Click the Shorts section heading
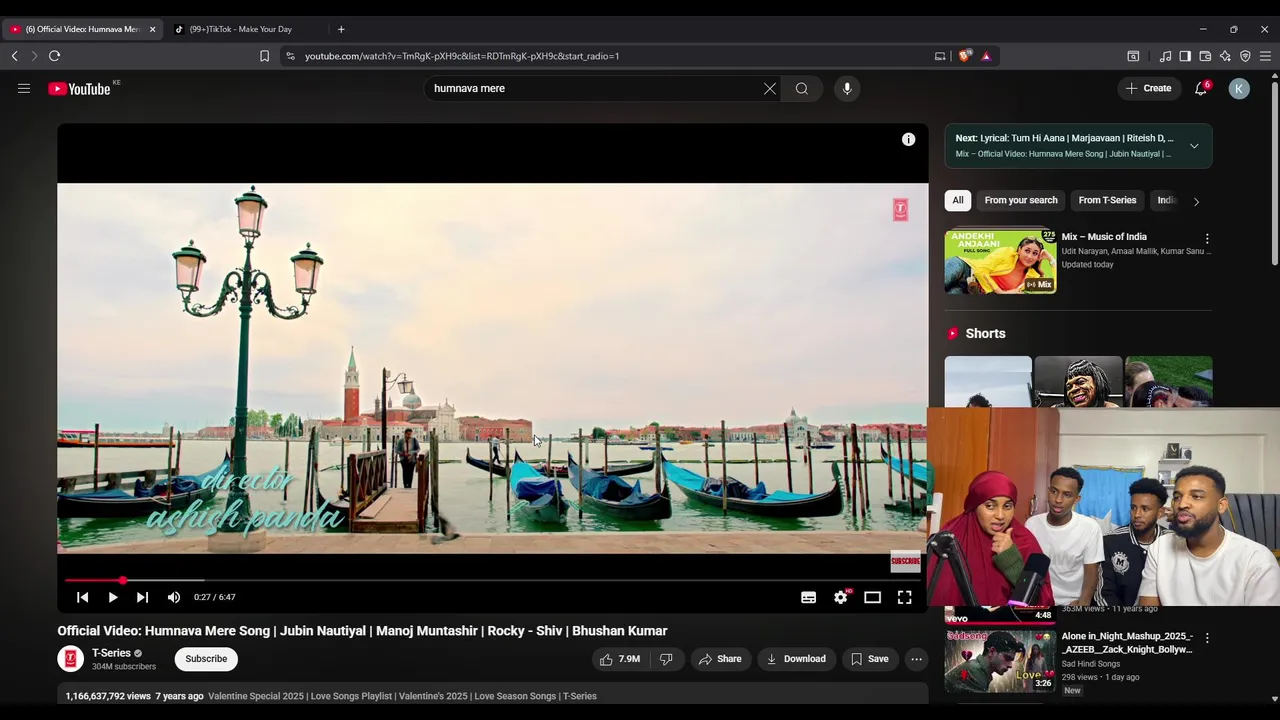Image resolution: width=1280 pixels, height=720 pixels. (985, 333)
